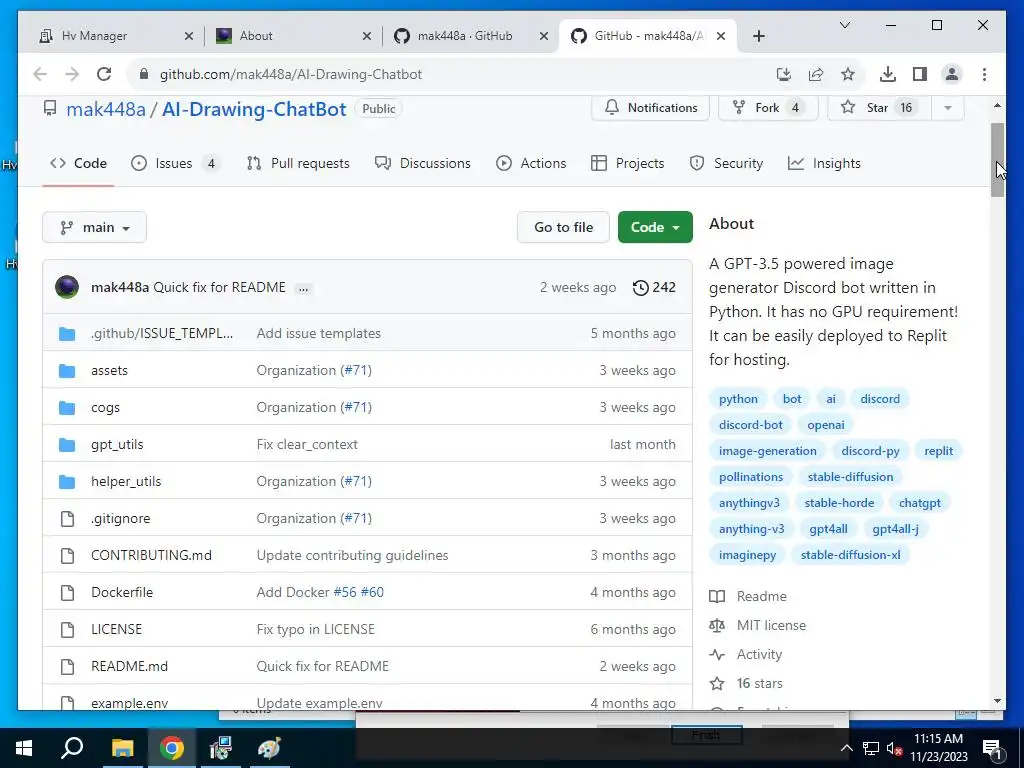Click folder icon next to assets
Viewport: 1024px width, 768px height.
point(67,371)
